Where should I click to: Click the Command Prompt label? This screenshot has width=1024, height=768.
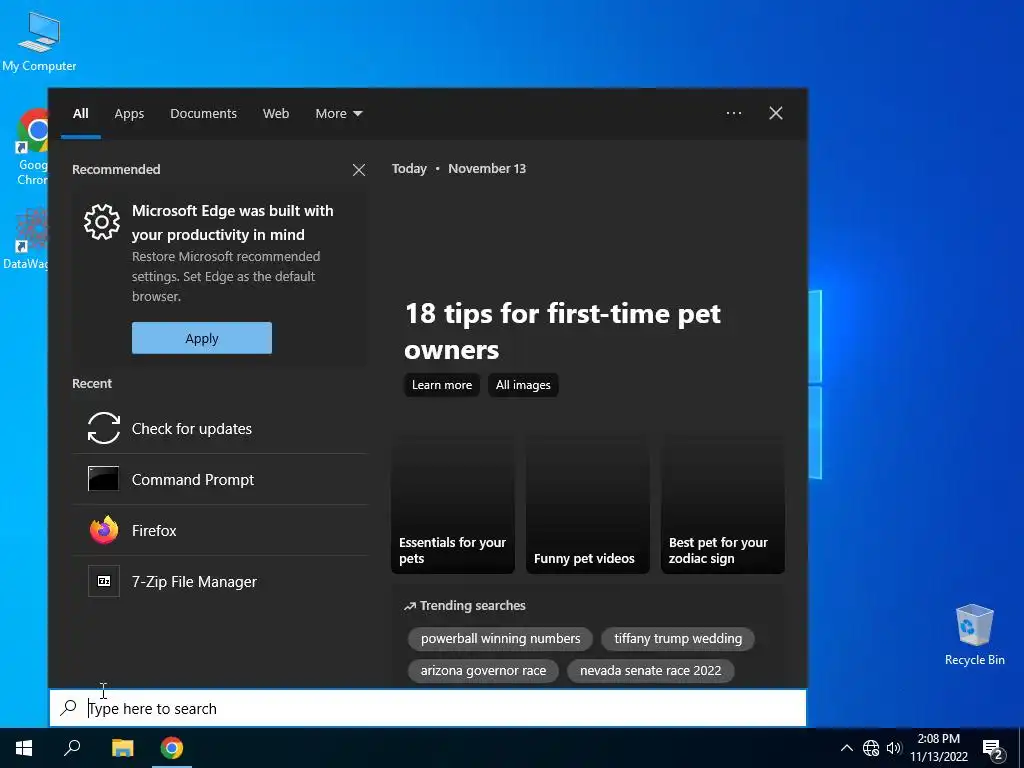point(193,479)
